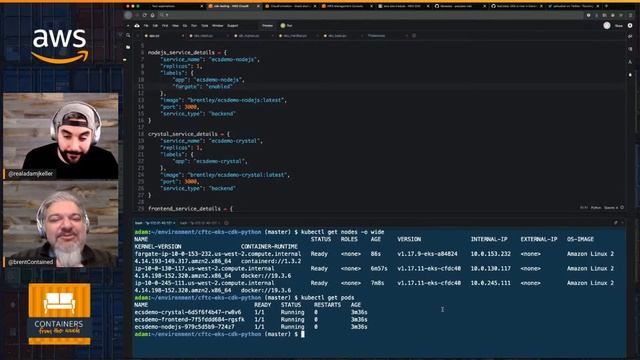Add a new browser tab with plus icon

606,6
